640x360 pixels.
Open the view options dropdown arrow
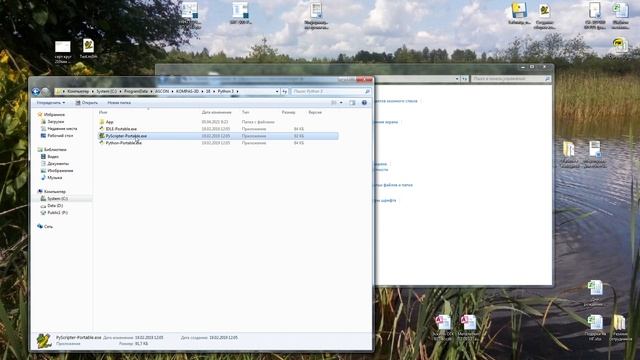coord(341,103)
